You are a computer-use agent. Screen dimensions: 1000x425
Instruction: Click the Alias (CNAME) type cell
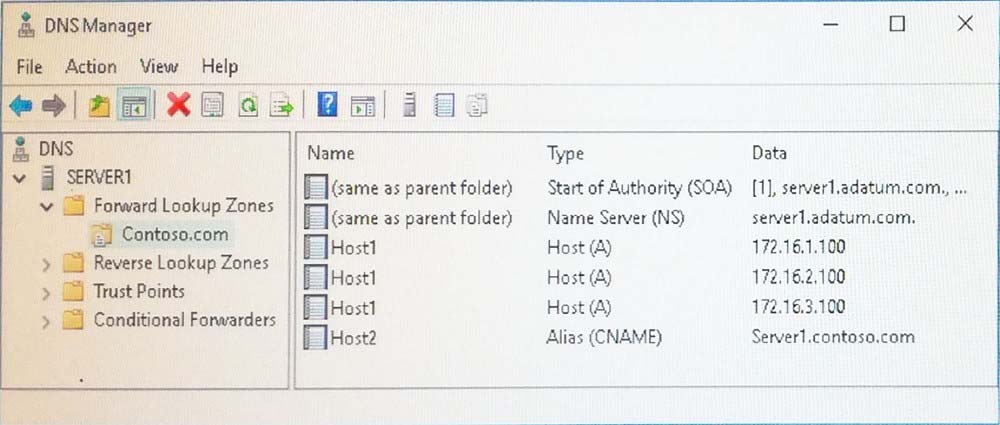point(604,337)
